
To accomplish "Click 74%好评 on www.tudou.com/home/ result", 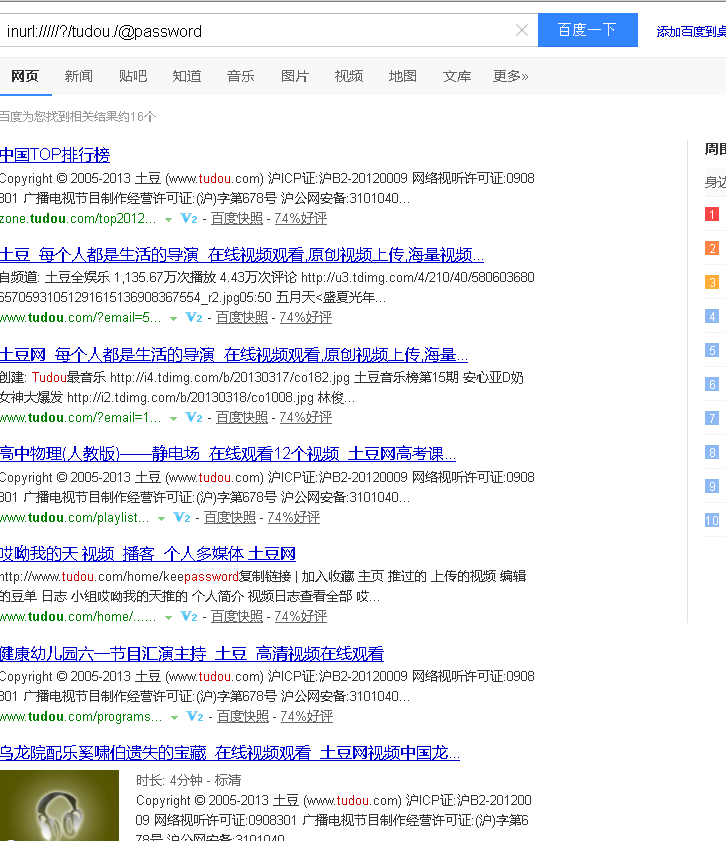I will pos(301,616).
